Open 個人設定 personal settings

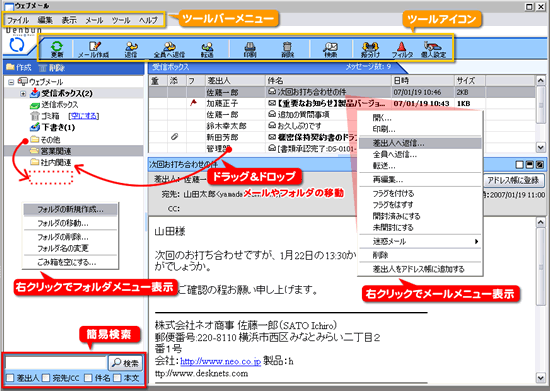coord(433,49)
